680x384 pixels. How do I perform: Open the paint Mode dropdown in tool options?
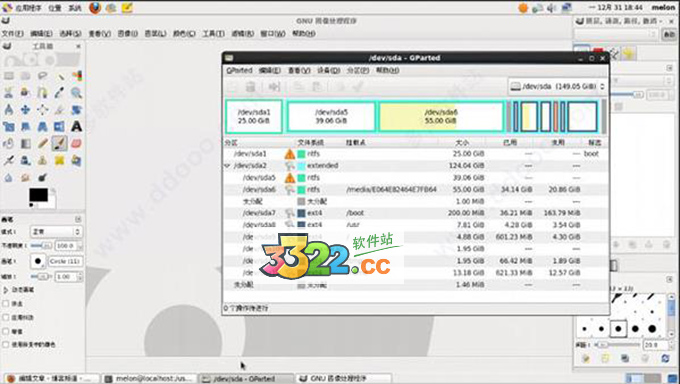coord(56,232)
